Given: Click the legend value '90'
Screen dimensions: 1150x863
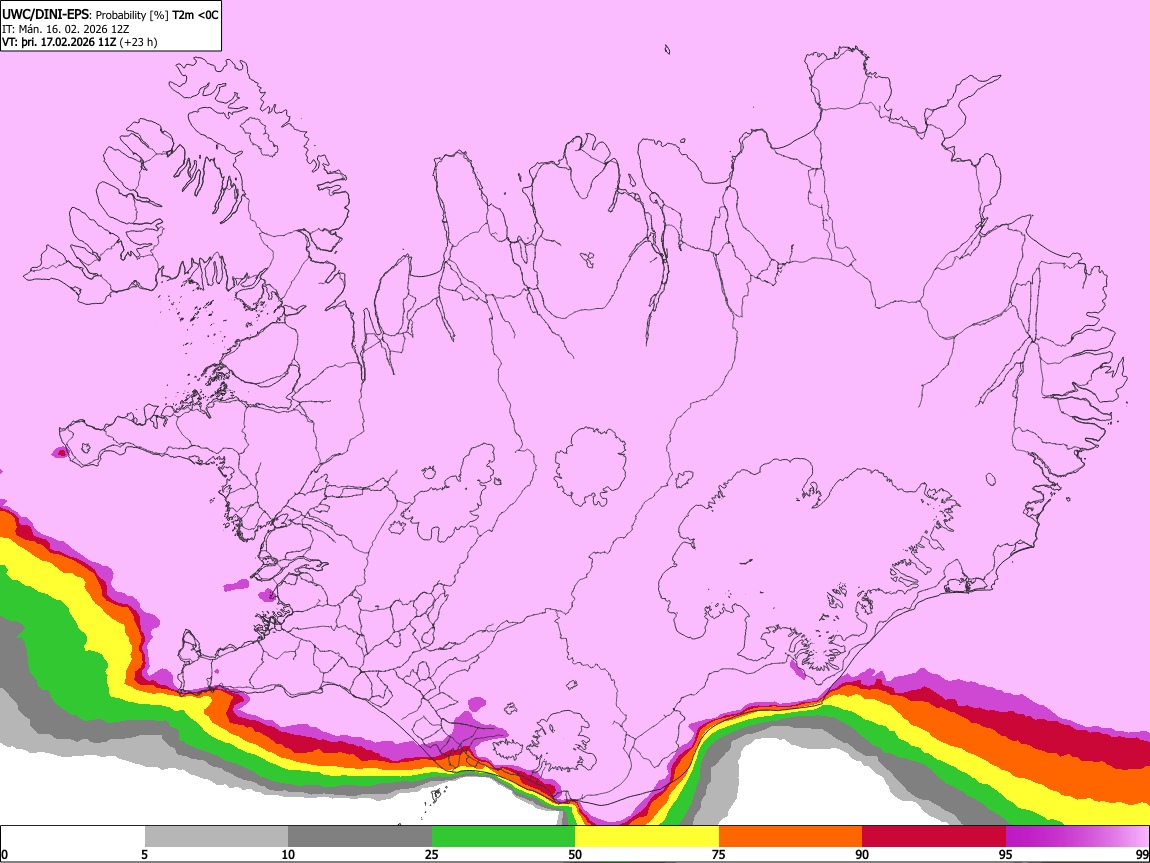Looking at the screenshot, I should coord(862,854).
